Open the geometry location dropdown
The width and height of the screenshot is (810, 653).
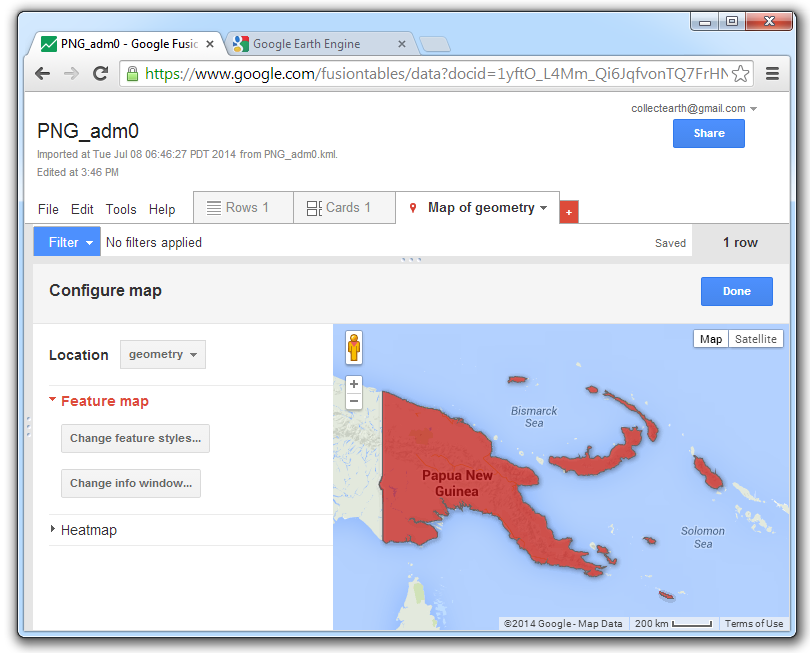[x=163, y=354]
